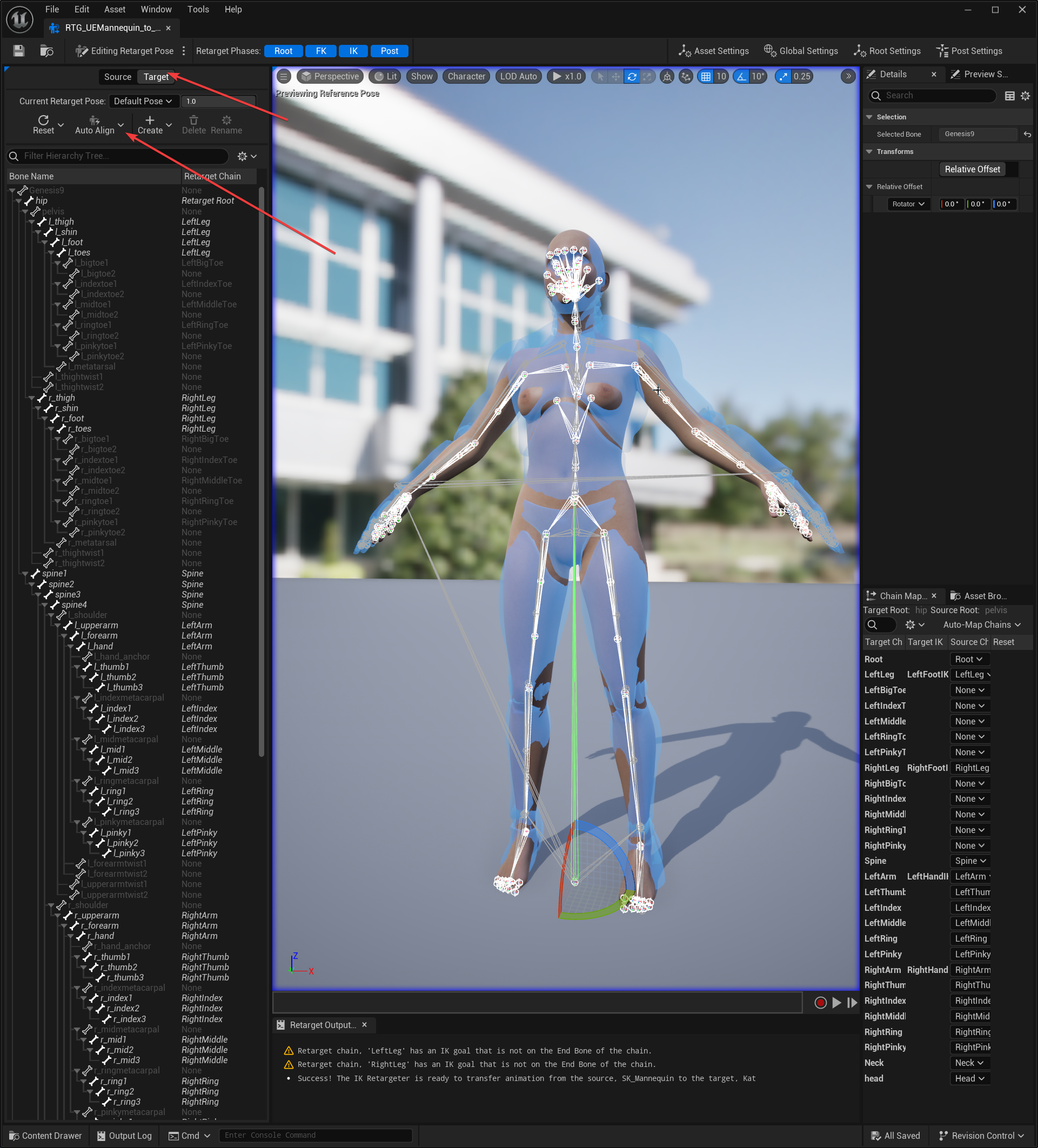Open the Auto Align options dropdown arrow
The height and width of the screenshot is (1148, 1038).
pyautogui.click(x=121, y=125)
